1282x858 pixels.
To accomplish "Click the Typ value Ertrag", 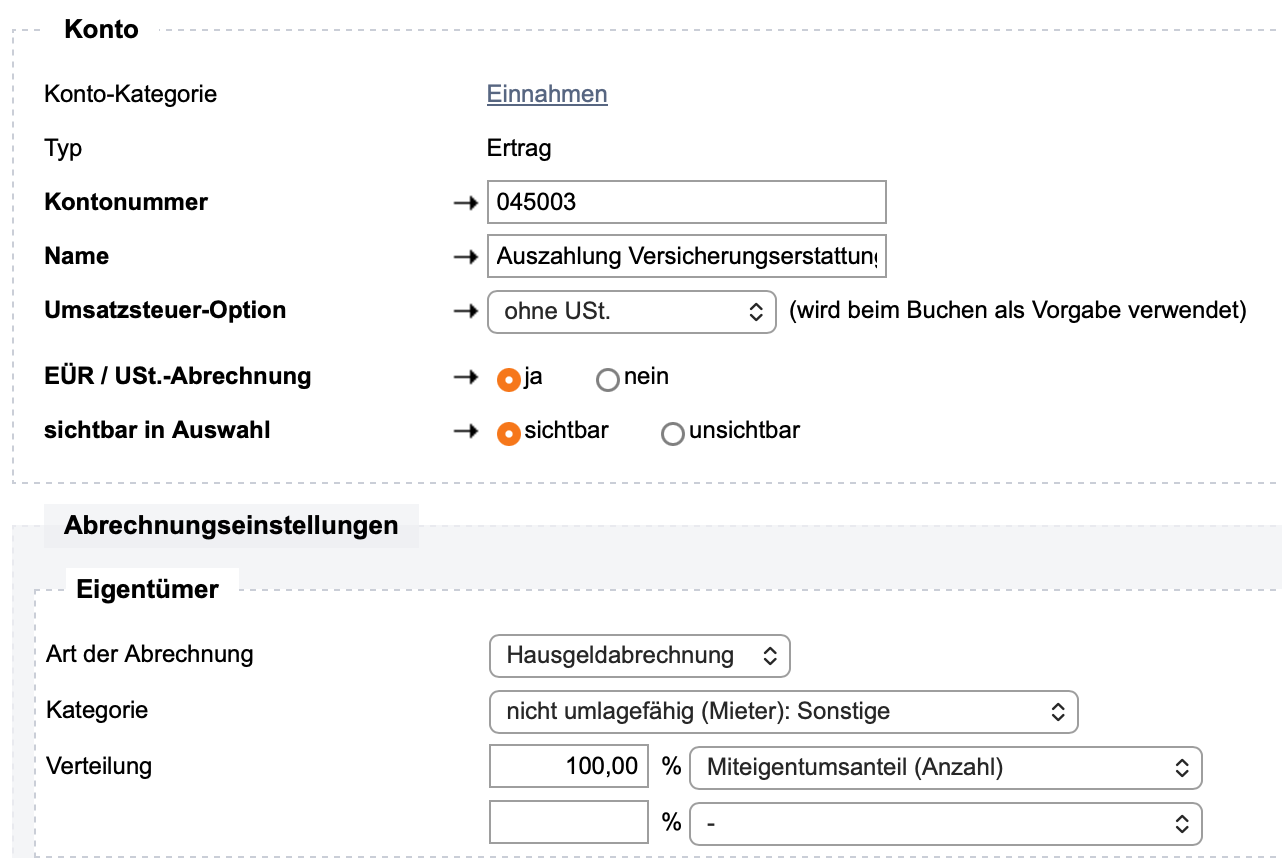I will [519, 149].
